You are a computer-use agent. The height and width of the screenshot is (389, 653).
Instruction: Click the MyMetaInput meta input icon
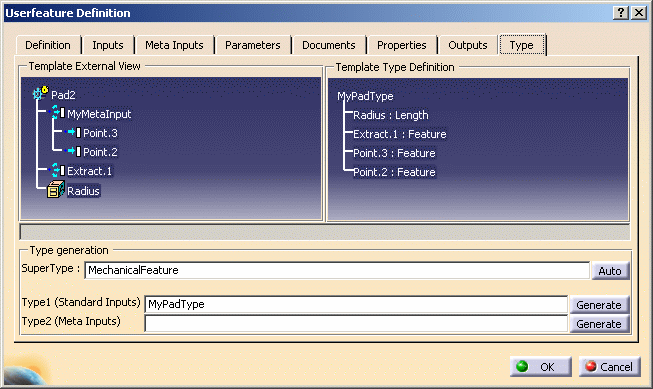point(57,112)
